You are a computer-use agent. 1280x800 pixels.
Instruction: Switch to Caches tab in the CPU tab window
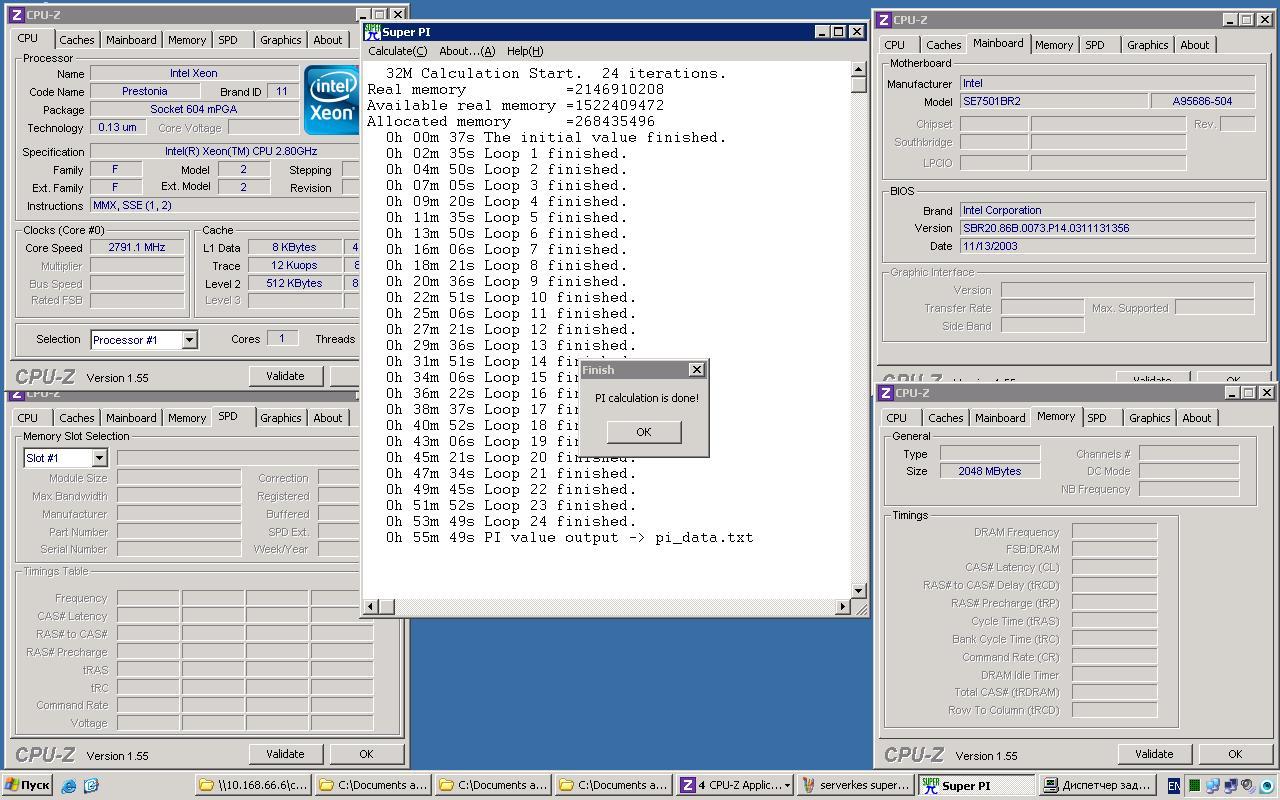pos(76,40)
